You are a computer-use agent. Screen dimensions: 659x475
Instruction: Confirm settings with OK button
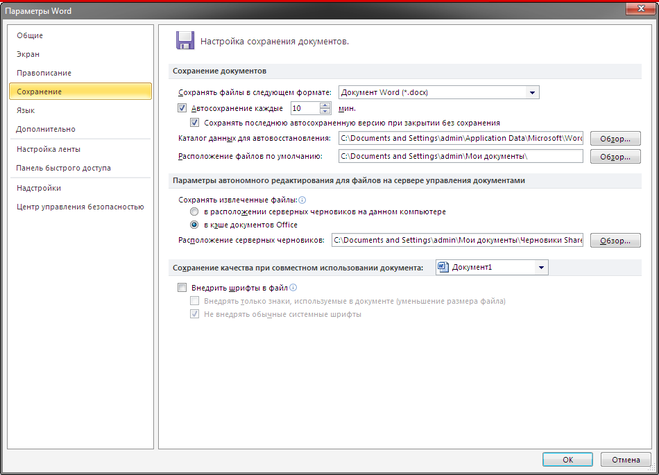click(x=568, y=459)
